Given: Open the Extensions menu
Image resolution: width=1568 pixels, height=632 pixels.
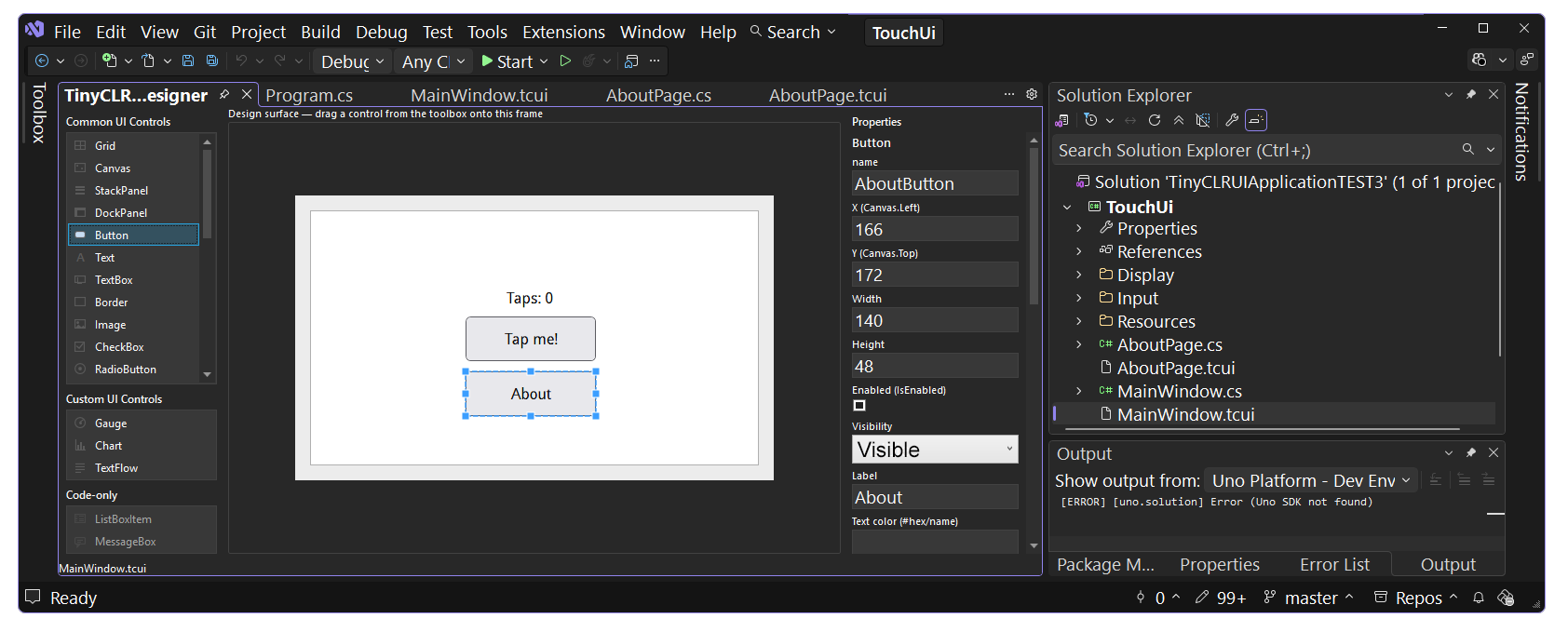Looking at the screenshot, I should pyautogui.click(x=563, y=32).
